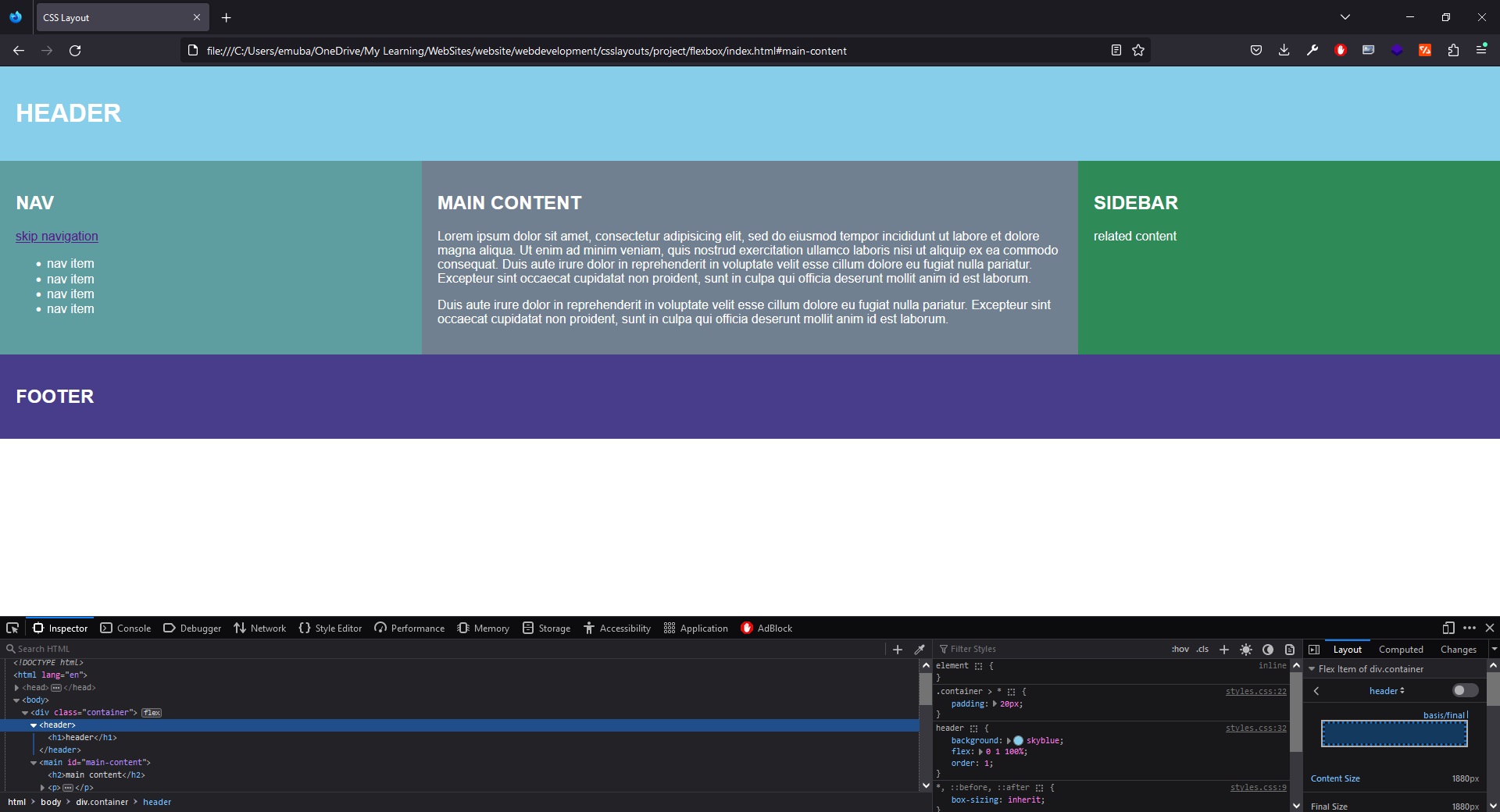Select the h1 header node

click(82, 738)
